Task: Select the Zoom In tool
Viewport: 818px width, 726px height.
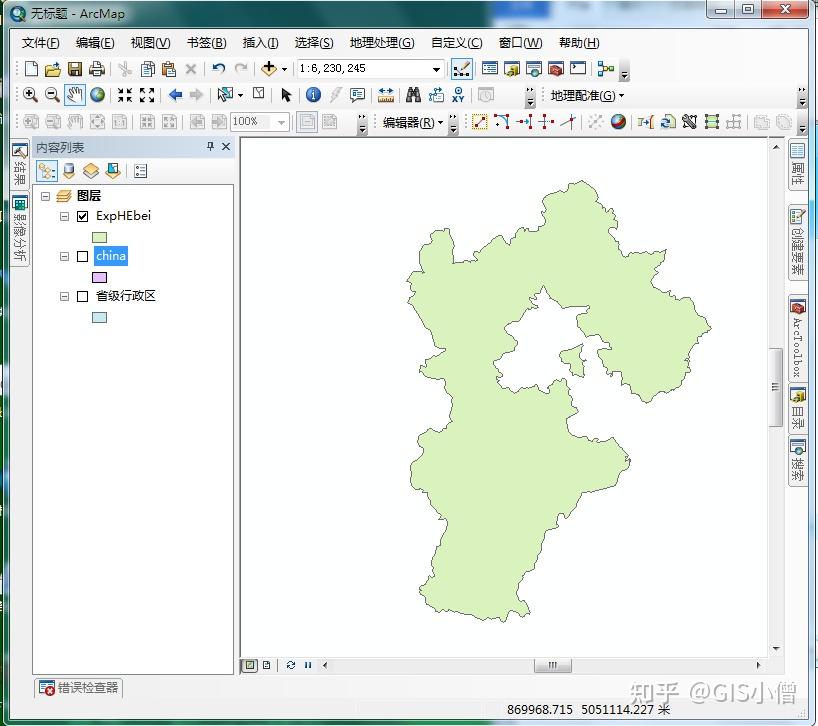Action: (x=31, y=95)
